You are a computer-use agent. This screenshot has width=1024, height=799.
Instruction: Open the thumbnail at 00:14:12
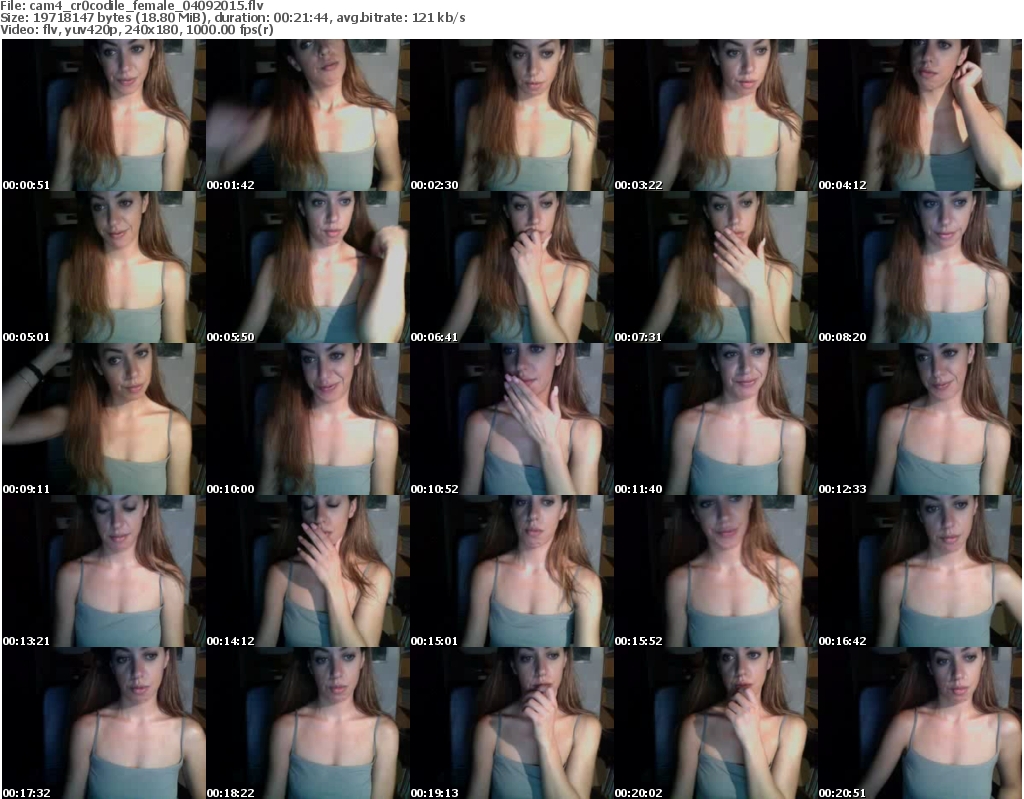coord(308,571)
